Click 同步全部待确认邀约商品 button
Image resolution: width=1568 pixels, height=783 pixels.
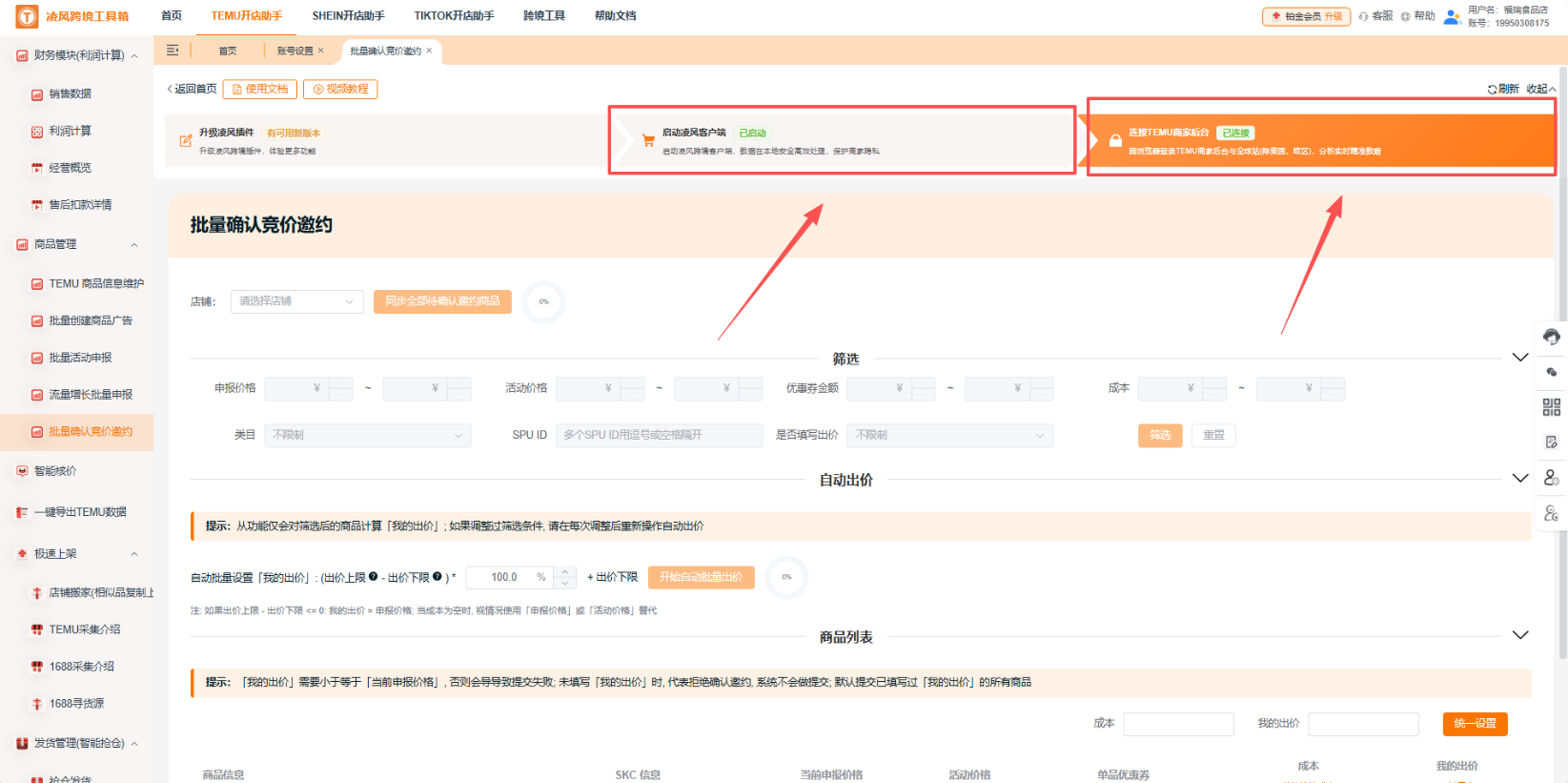point(442,301)
